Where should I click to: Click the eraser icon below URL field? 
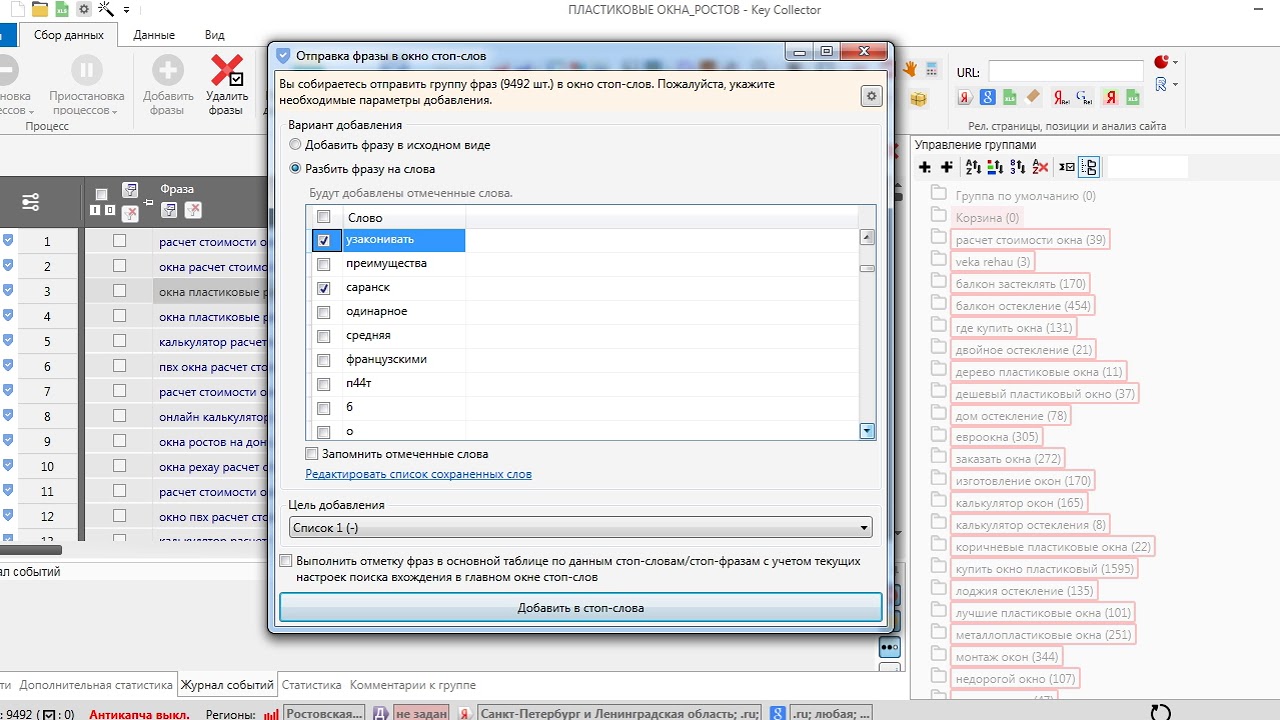click(x=1034, y=98)
